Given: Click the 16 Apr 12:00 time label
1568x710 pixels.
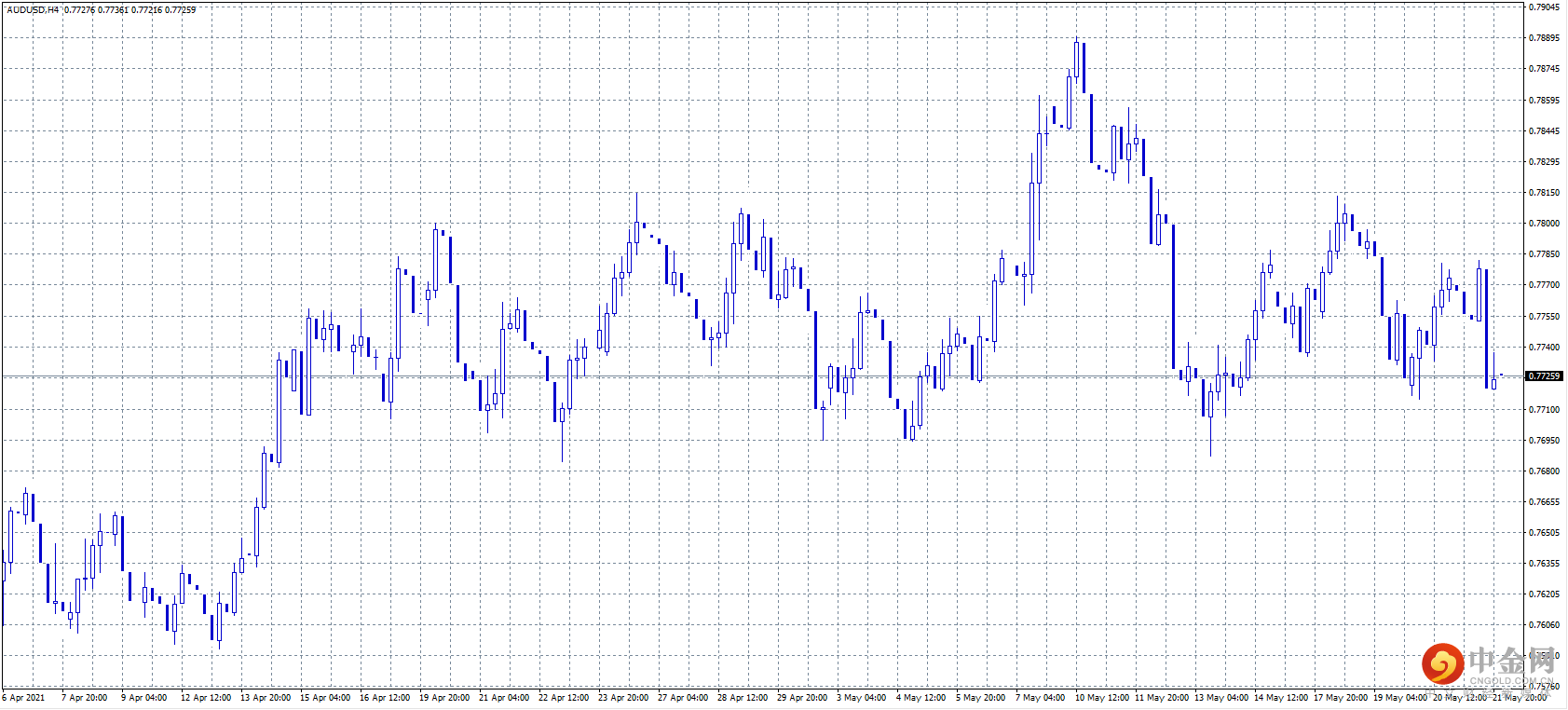Looking at the screenshot, I should (385, 698).
